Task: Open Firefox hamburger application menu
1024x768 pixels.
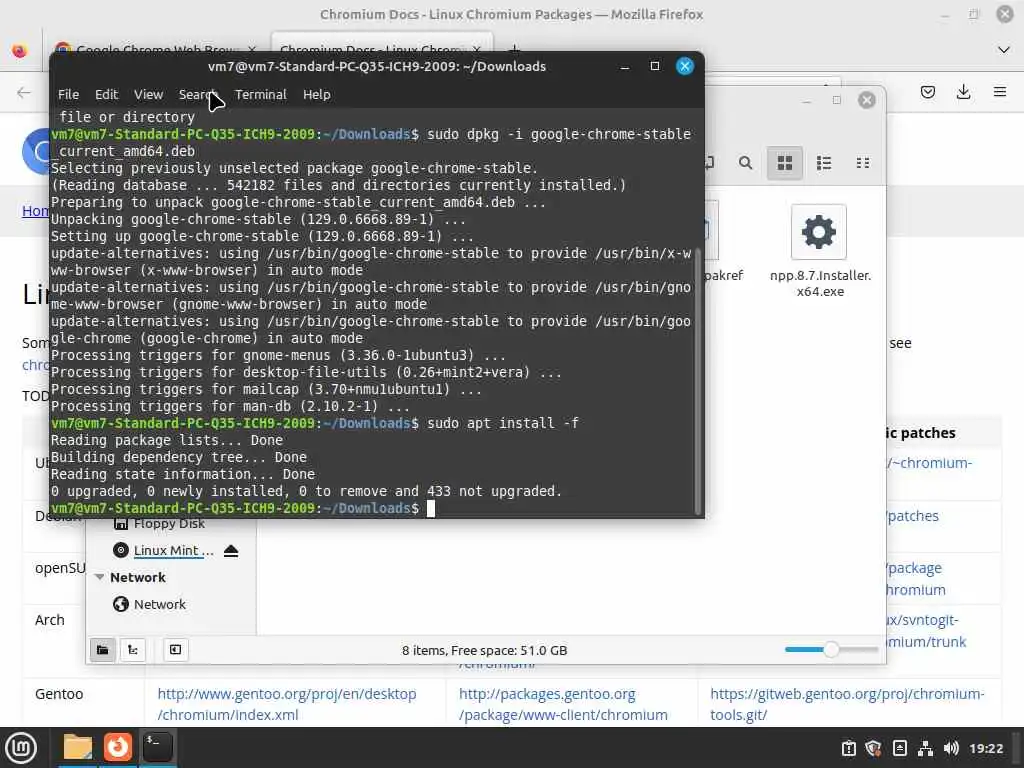Action: 1000,92
